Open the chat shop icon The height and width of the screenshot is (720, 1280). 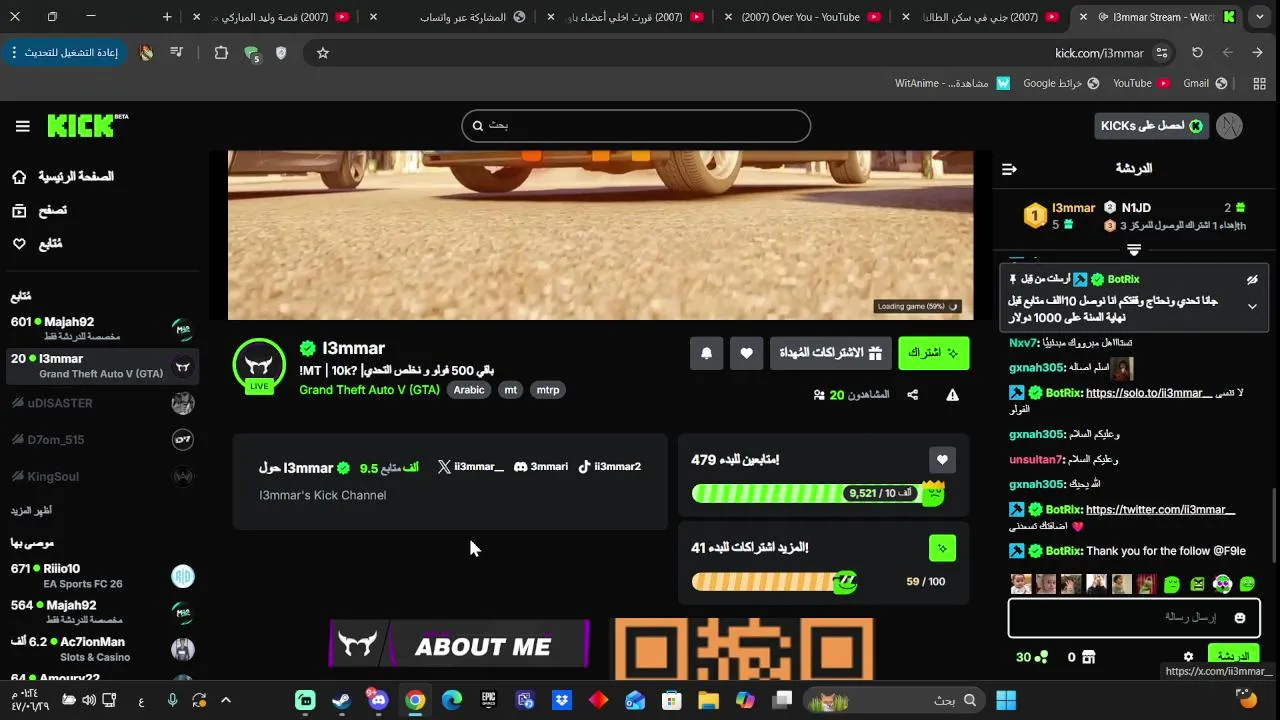pyautogui.click(x=1089, y=657)
